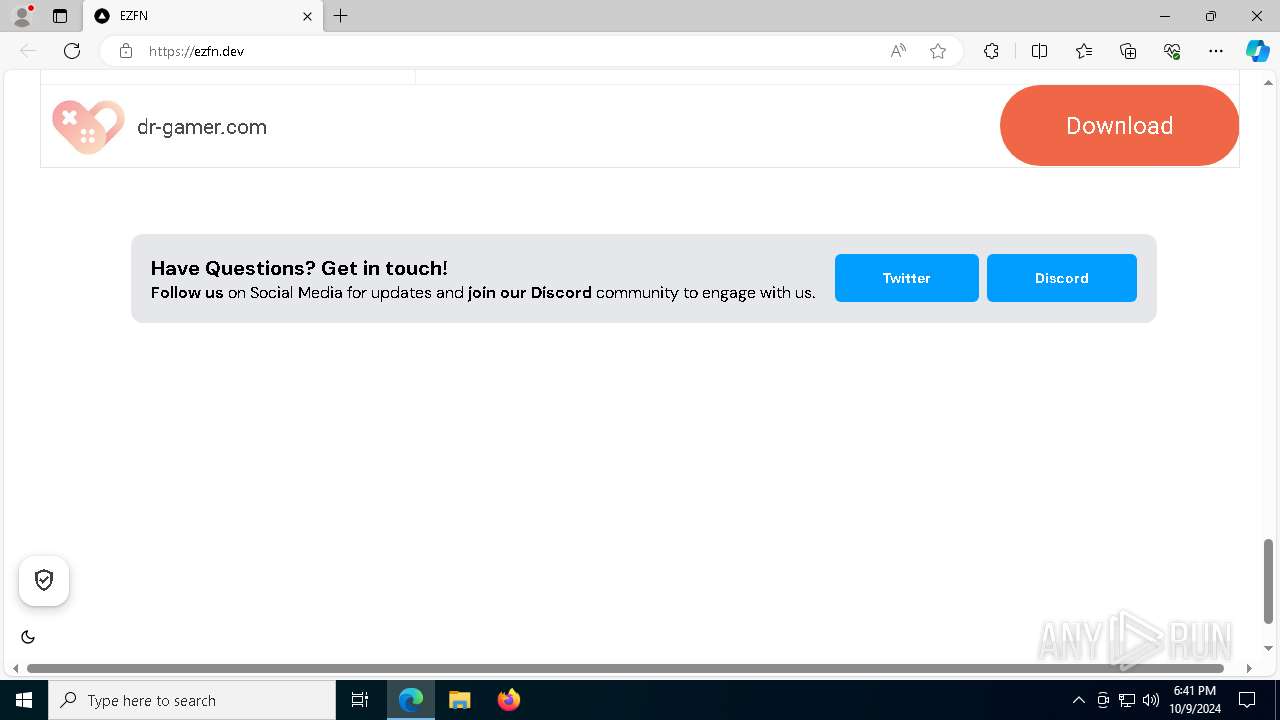Open a new browser tab
Screen dimensions: 1280x720
(341, 16)
